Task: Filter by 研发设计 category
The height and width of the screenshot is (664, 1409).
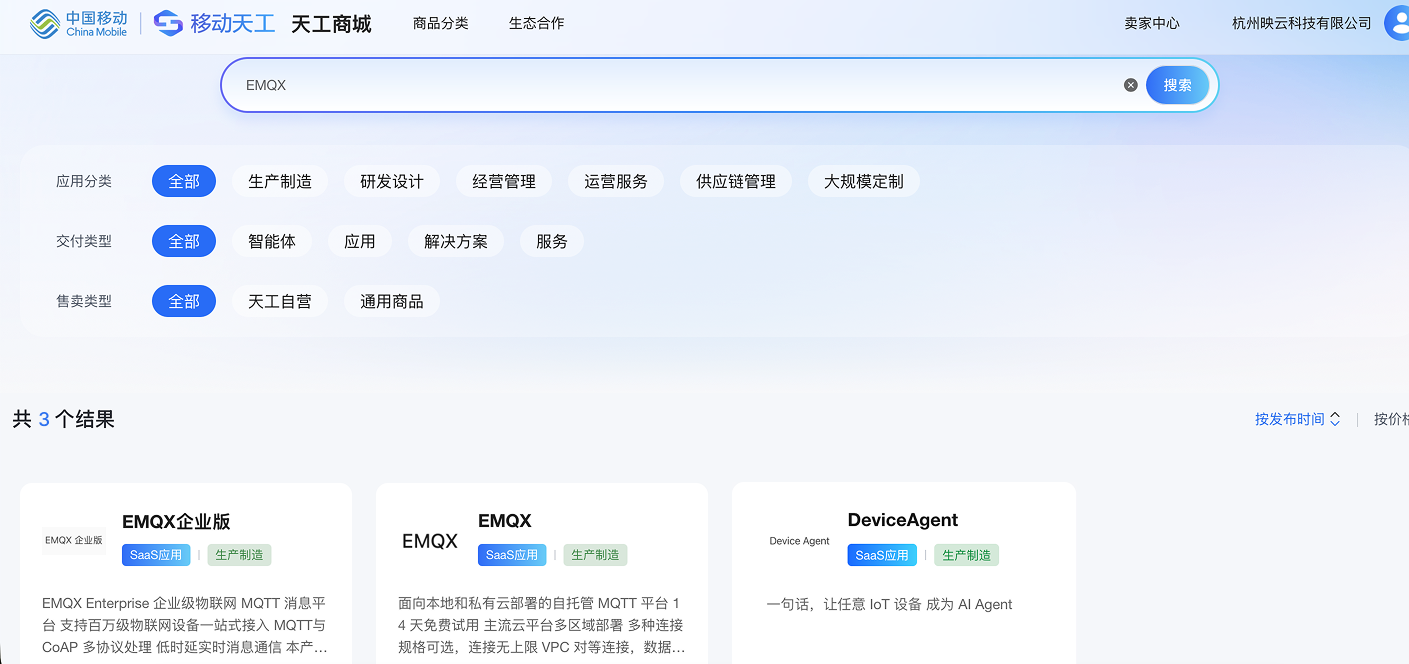Action: (392, 181)
